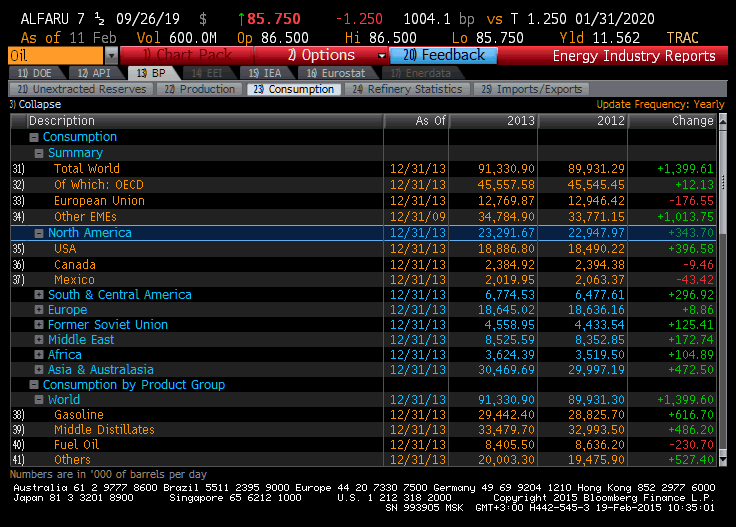Viewport: 736px width, 527px height.
Task: Select the Gasoline row
Action: (363, 415)
